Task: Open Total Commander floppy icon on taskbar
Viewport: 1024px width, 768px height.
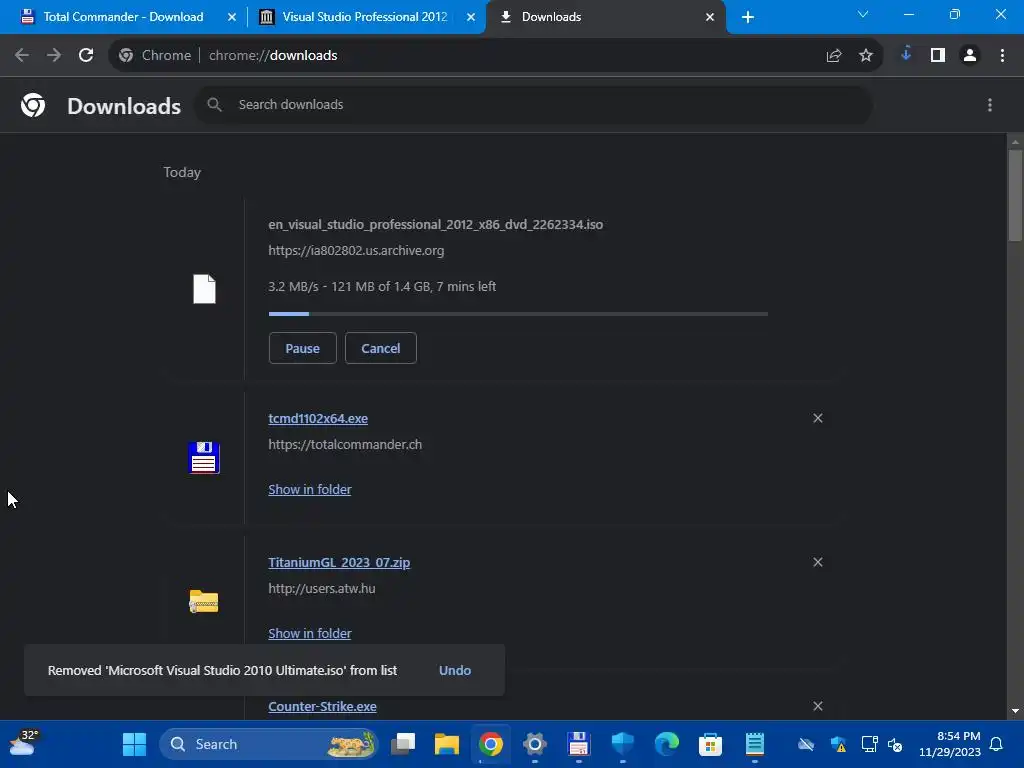Action: pos(579,744)
